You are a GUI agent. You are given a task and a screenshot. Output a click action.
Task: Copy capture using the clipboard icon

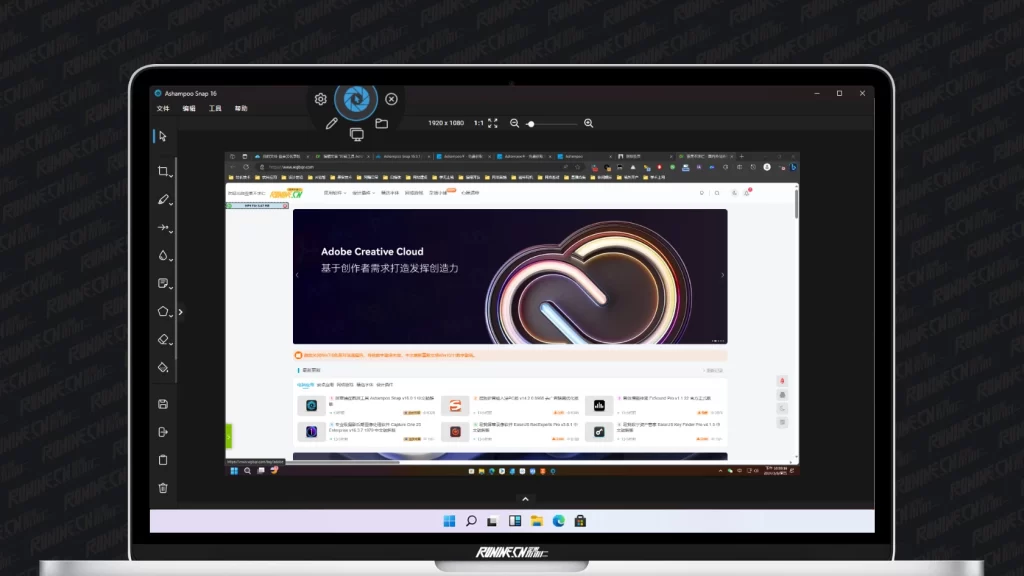pos(163,460)
